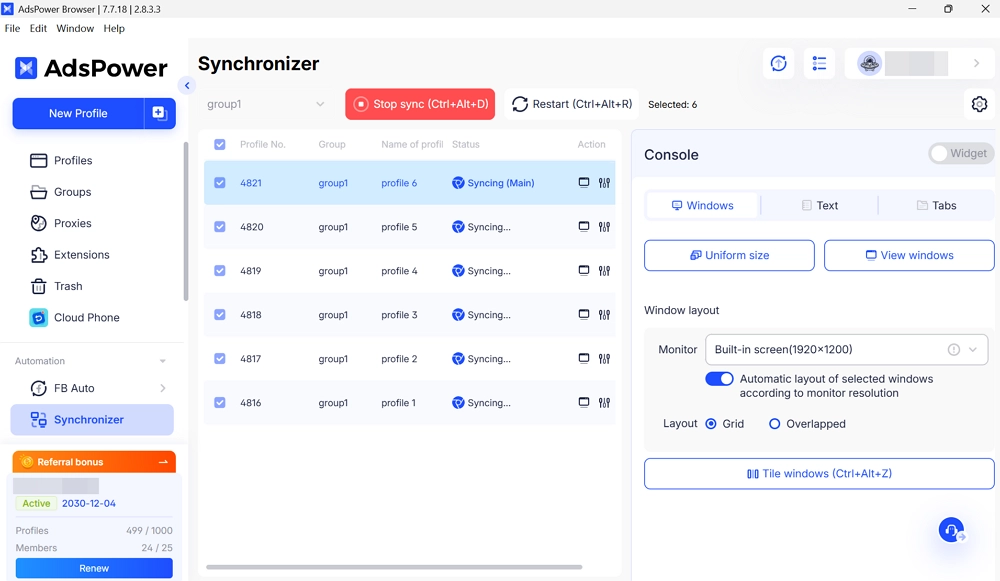Image resolution: width=1000 pixels, height=581 pixels.
Task: Switch to the Text tab in Console
Action: coord(819,206)
